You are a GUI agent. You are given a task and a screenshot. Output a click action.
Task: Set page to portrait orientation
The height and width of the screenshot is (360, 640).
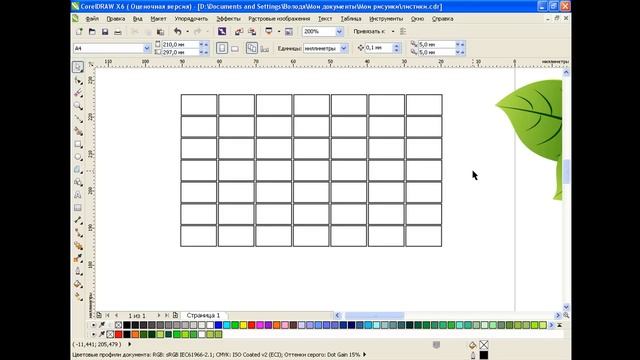[222, 48]
